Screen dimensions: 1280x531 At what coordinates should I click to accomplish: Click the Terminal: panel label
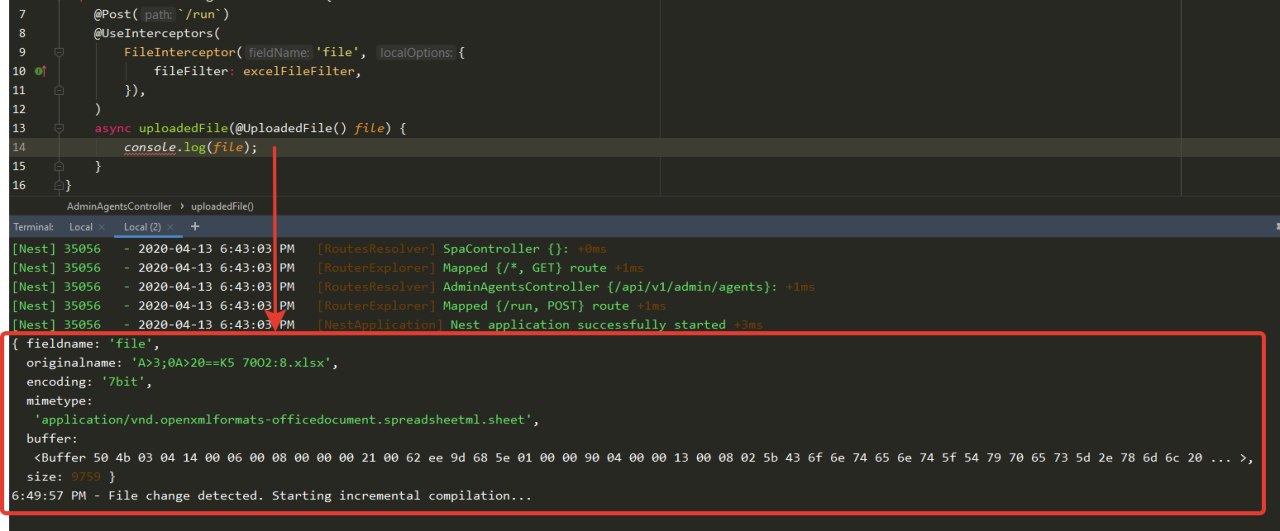pos(33,227)
